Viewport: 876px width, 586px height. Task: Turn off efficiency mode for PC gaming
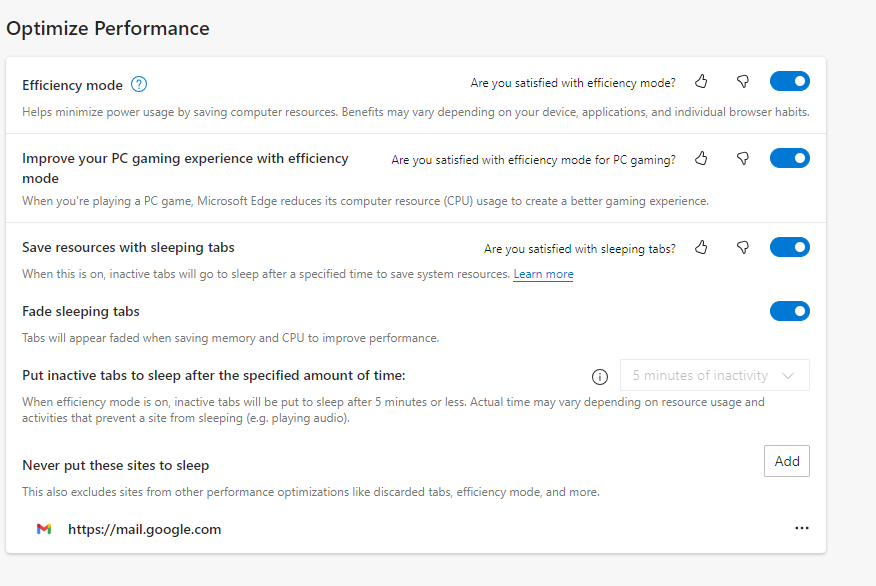point(789,158)
